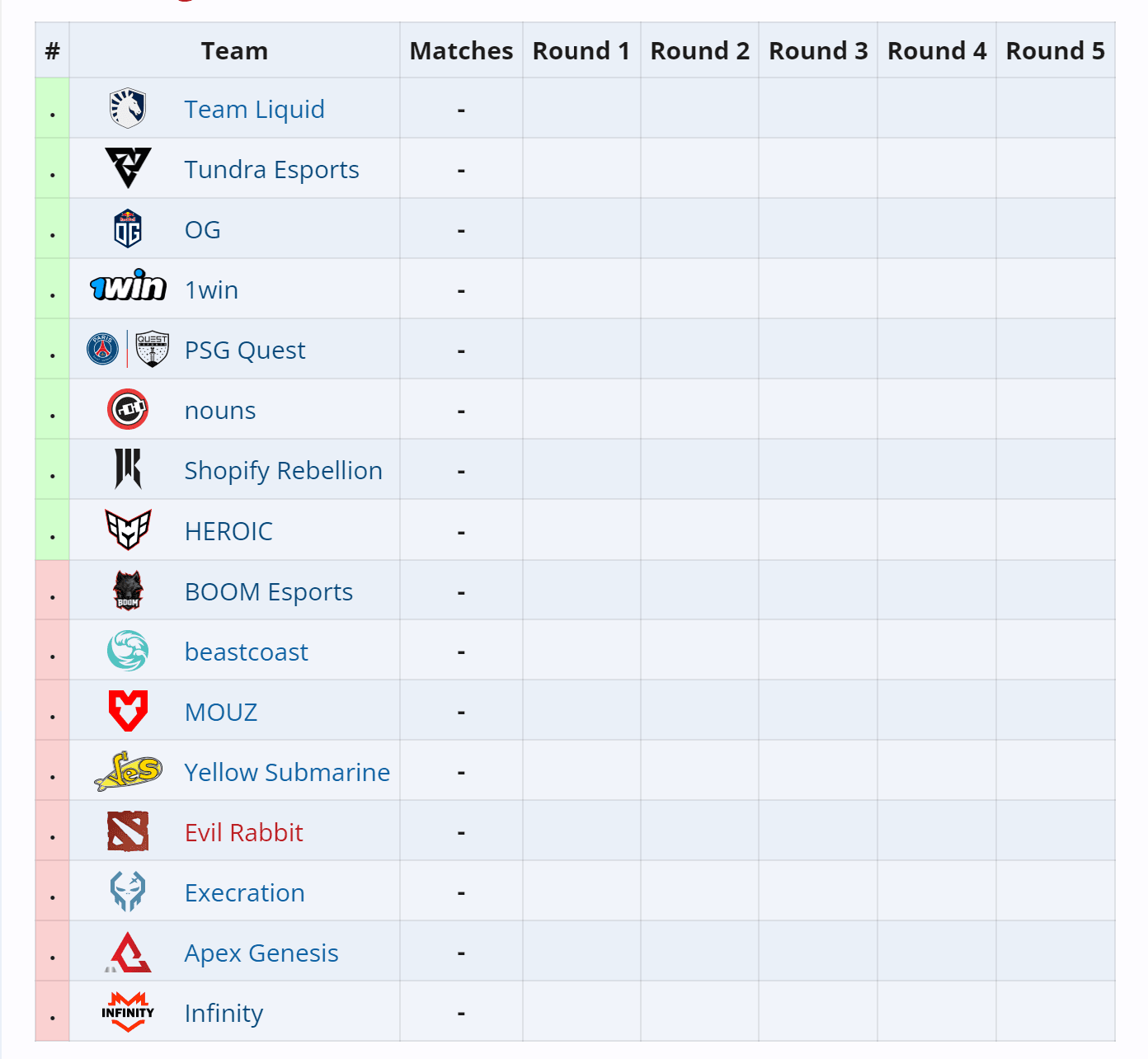The width and height of the screenshot is (1148, 1059).
Task: Click the Round 3 column header
Action: coord(817,50)
